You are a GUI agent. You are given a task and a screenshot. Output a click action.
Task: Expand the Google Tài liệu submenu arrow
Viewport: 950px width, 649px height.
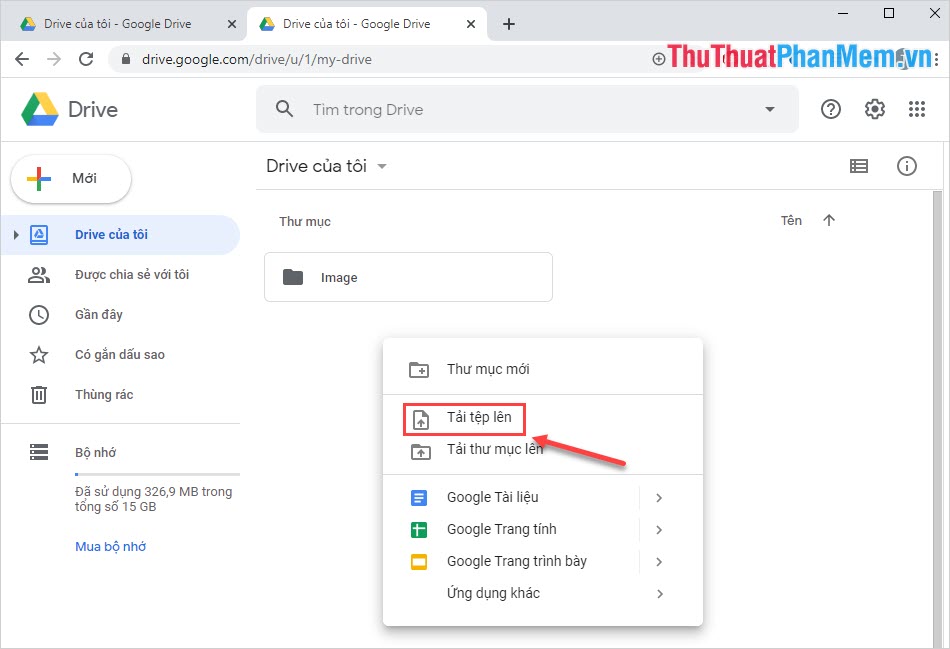tap(659, 498)
